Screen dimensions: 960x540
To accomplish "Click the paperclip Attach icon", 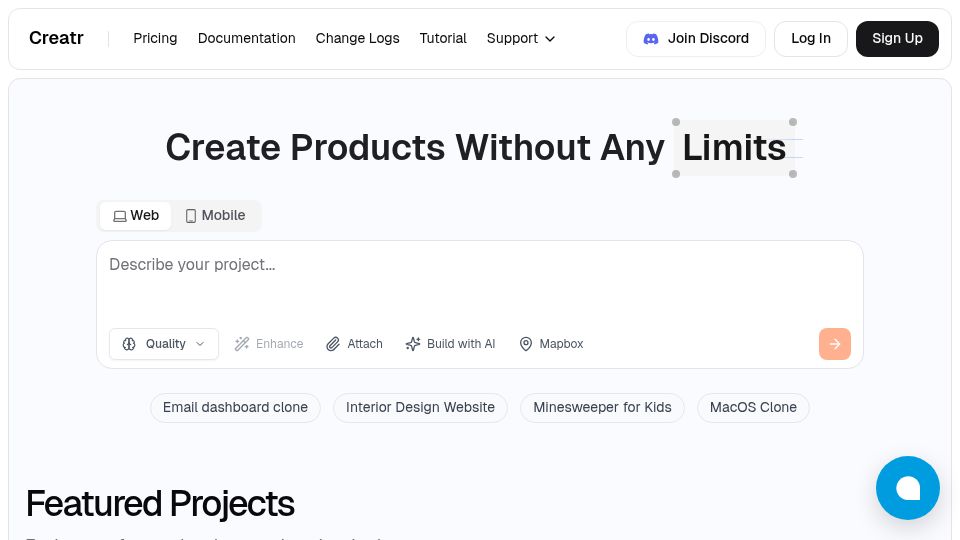I will tap(333, 344).
